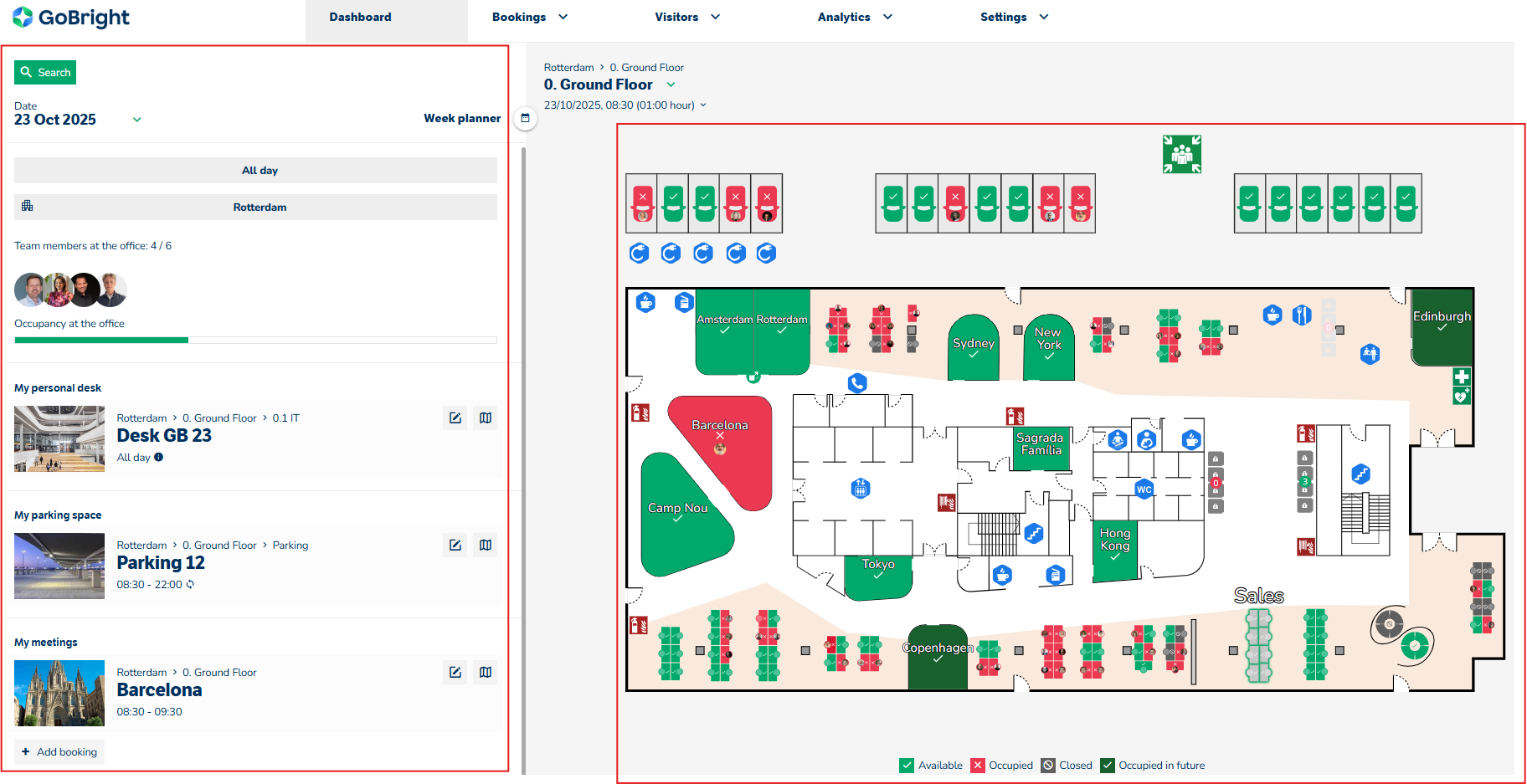Click the restaurant fork and knife icon
The image size is (1527, 784).
coord(1301,315)
